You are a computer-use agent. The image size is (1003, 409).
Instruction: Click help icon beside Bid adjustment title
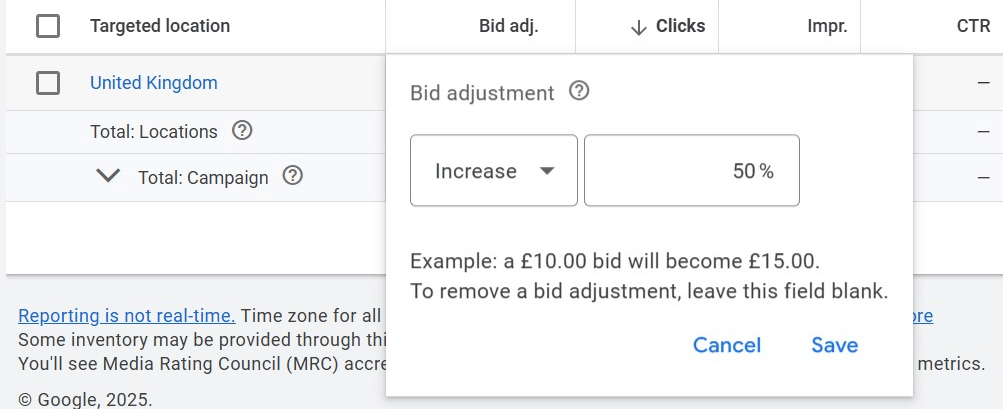[578, 92]
